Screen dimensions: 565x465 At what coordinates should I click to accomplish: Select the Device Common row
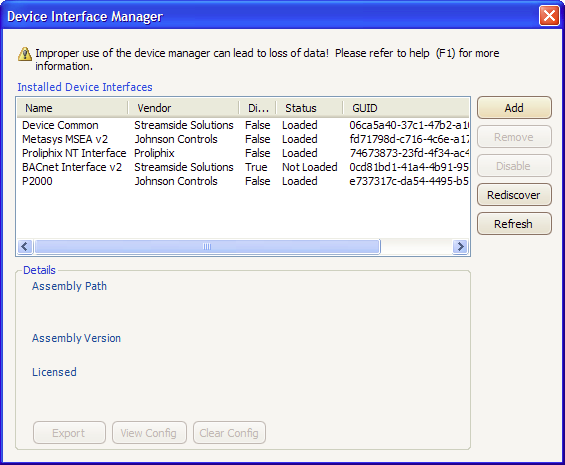coord(243,125)
